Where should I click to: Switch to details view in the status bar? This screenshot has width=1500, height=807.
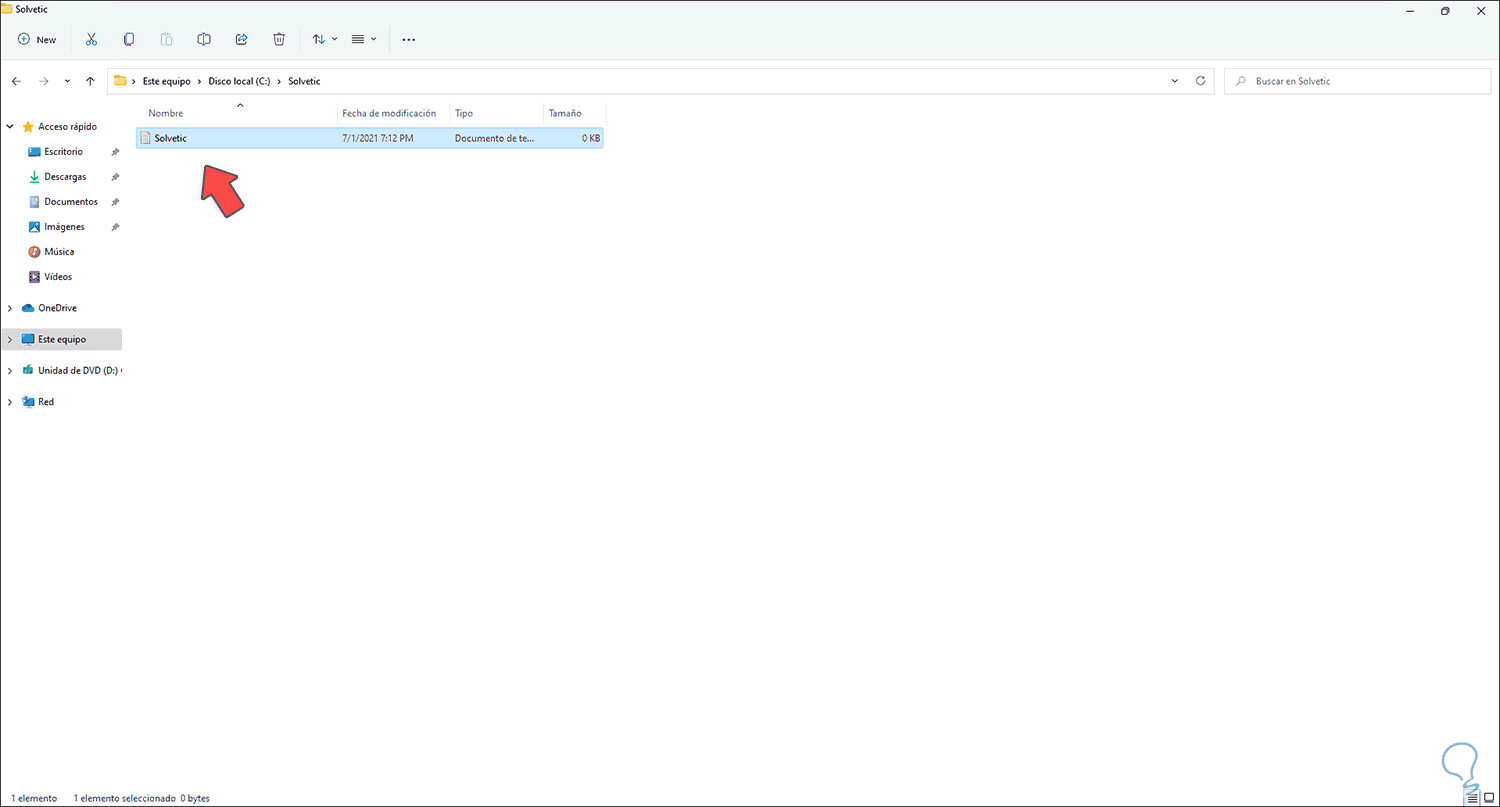[1473, 798]
